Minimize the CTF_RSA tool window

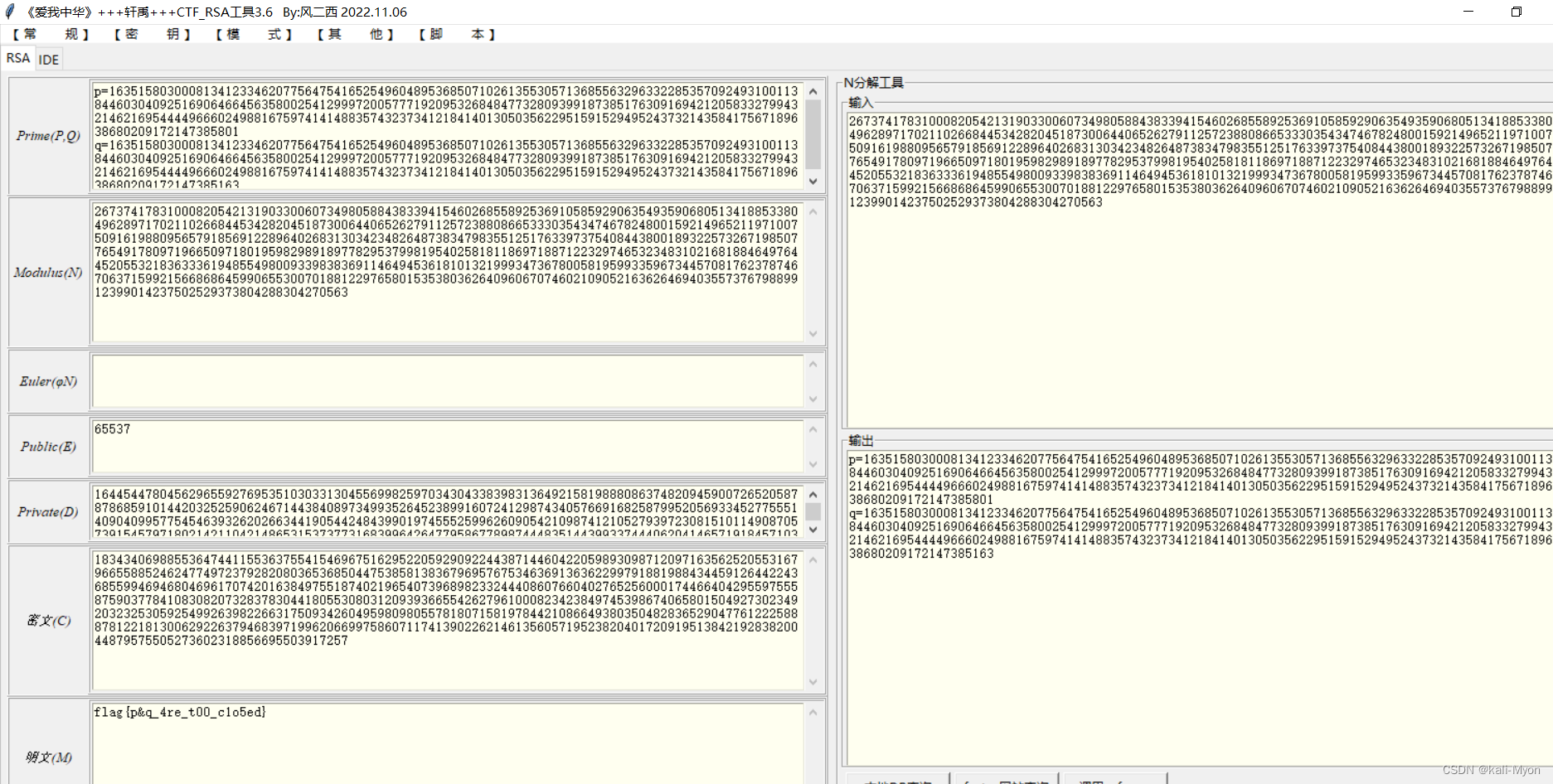(1468, 12)
